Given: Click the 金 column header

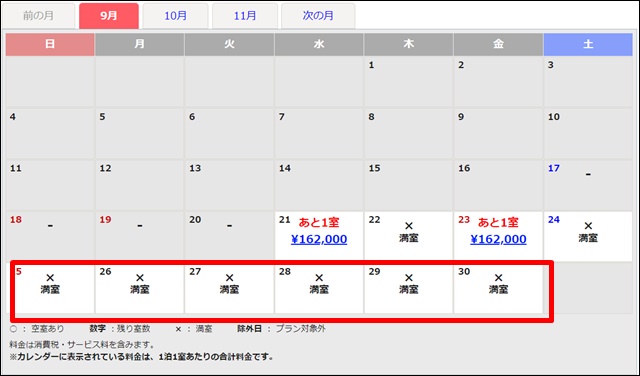Looking at the screenshot, I should pyautogui.click(x=498, y=44).
